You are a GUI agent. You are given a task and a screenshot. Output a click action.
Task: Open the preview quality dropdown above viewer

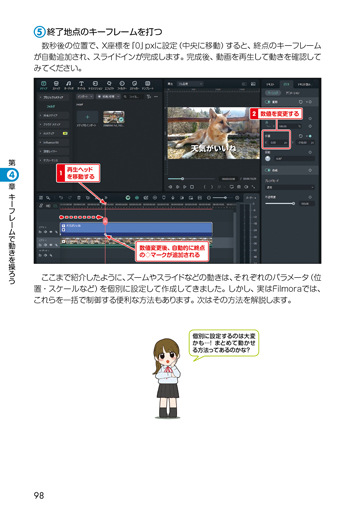coord(189,84)
